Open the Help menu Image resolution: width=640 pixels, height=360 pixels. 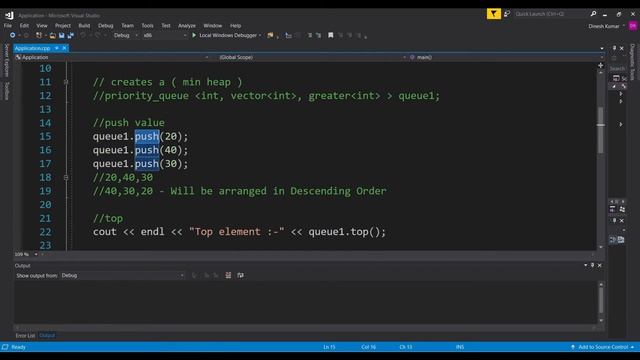pyautogui.click(x=236, y=26)
